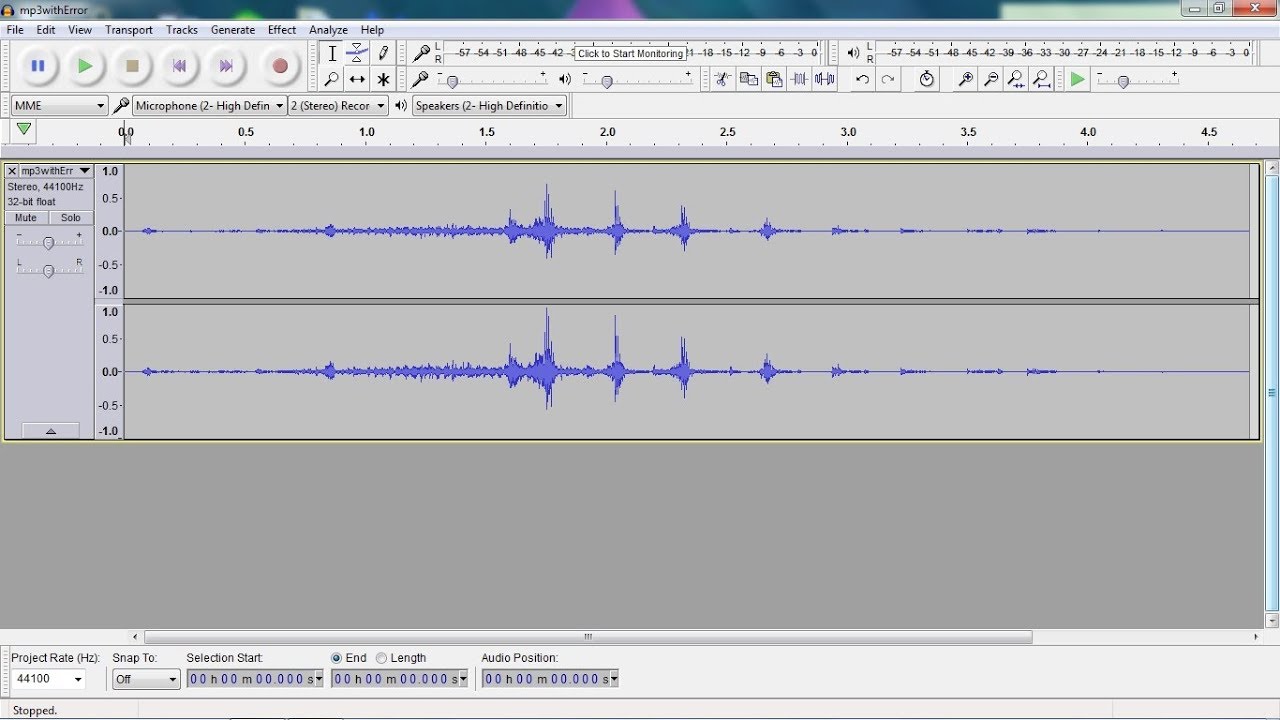Click Fit Selection in window icon
Screen dimensions: 1280x720
click(1016, 79)
